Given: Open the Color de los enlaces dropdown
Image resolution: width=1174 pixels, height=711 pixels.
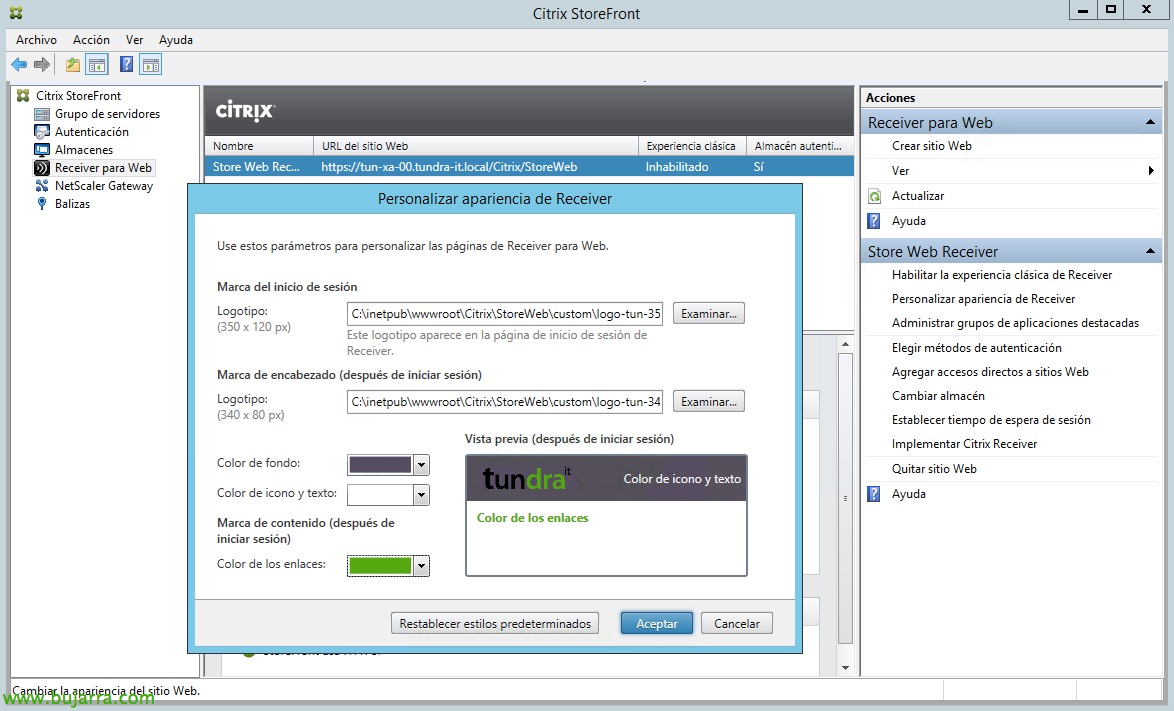Looking at the screenshot, I should coord(422,566).
